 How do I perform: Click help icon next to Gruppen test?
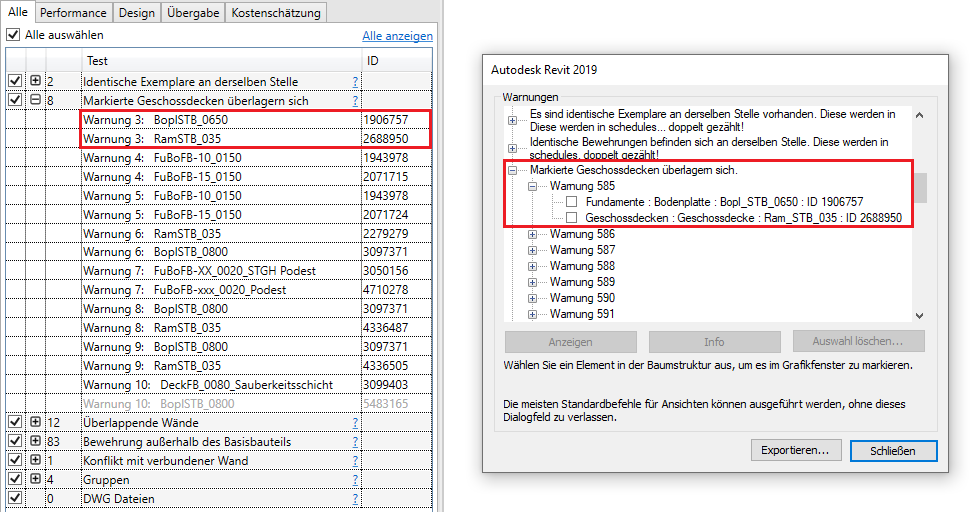[x=354, y=480]
